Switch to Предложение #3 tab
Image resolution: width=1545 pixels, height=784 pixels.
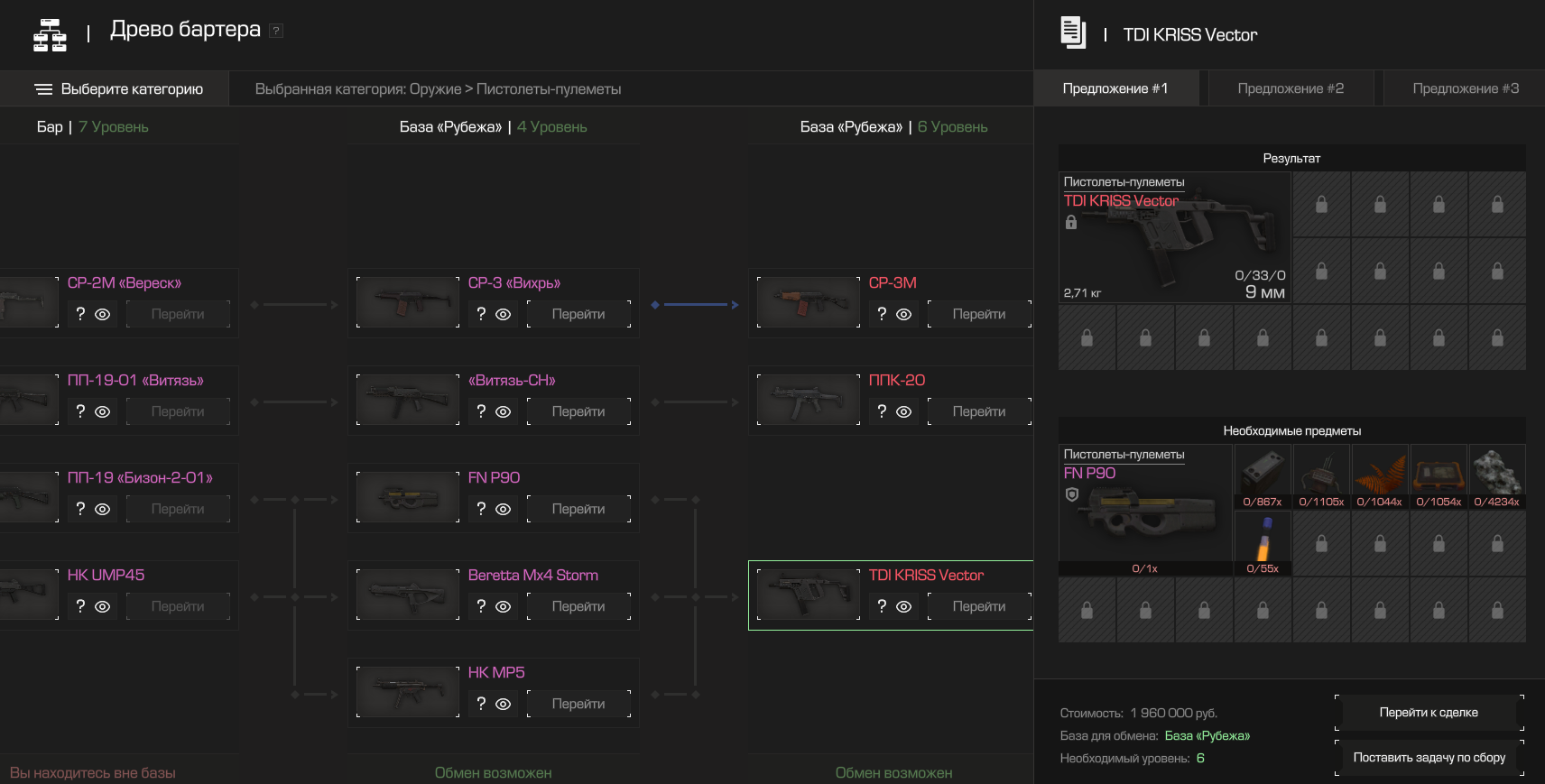pyautogui.click(x=1466, y=88)
